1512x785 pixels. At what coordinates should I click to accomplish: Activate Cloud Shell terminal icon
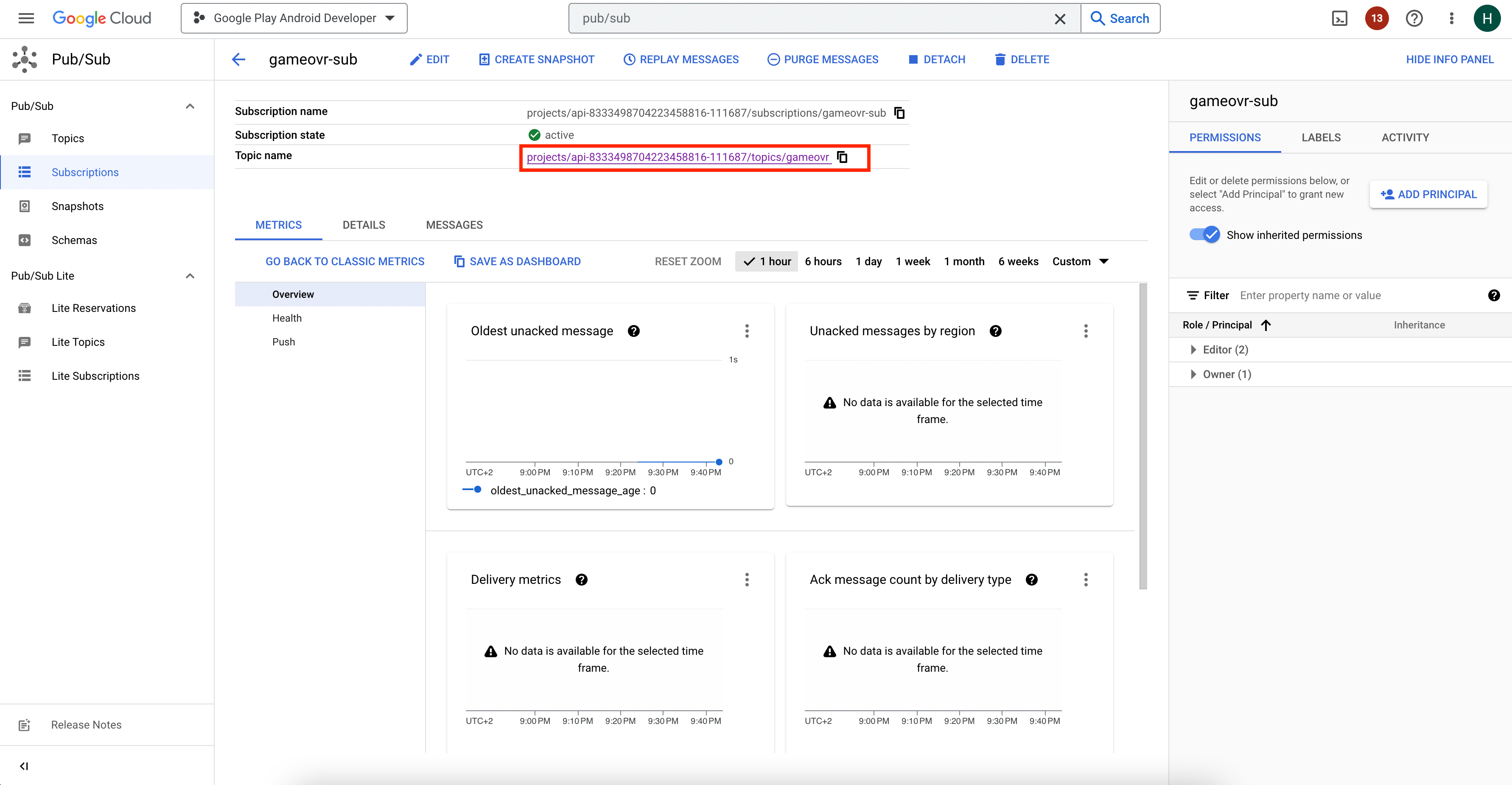pos(1339,18)
